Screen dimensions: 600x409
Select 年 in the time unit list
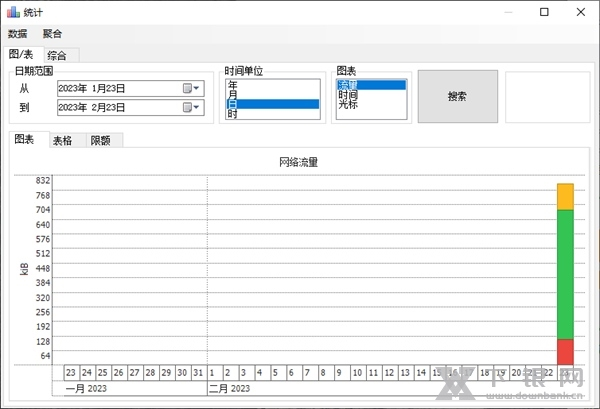(273, 85)
